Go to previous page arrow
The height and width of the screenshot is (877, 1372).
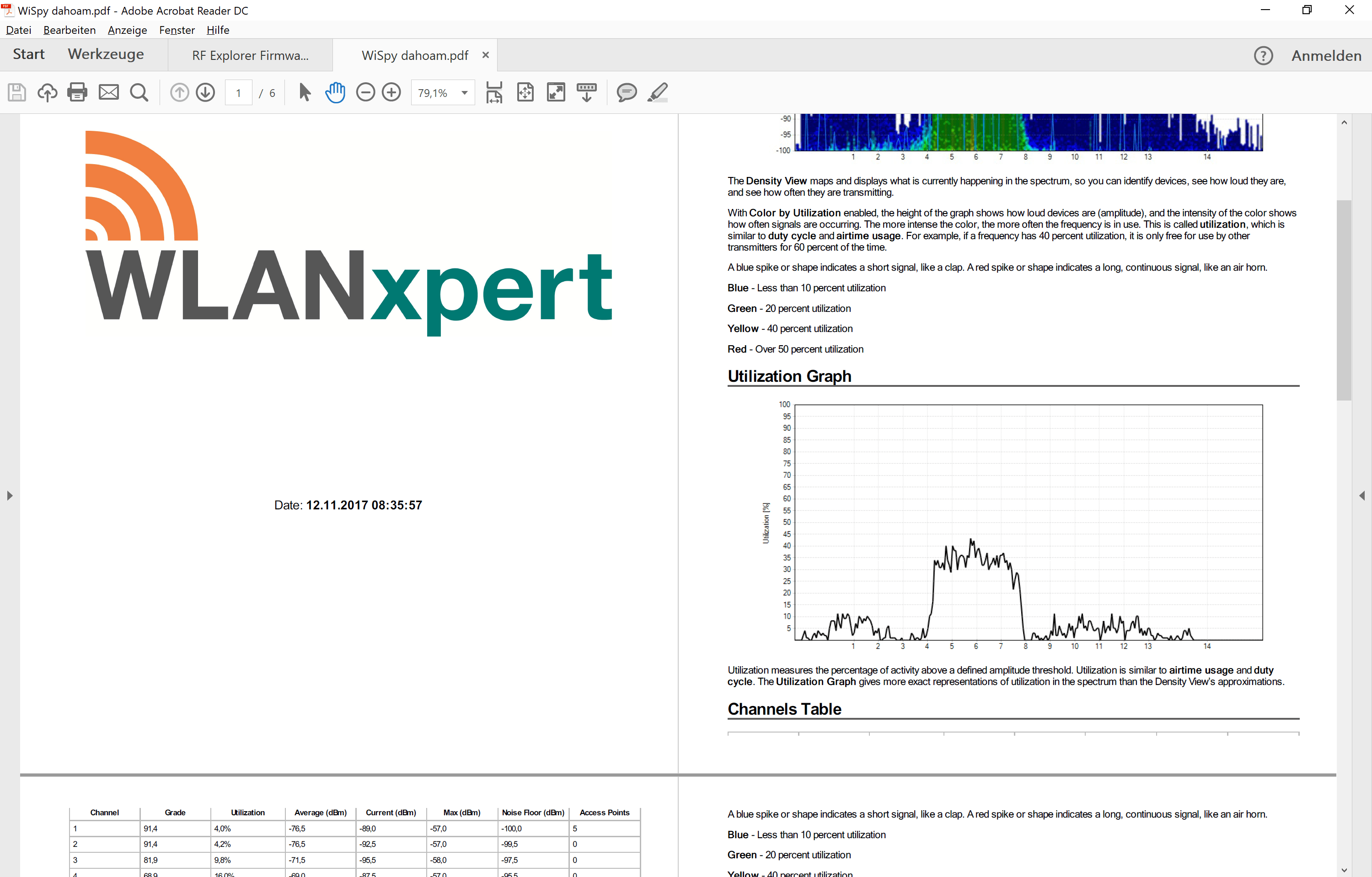[x=179, y=92]
